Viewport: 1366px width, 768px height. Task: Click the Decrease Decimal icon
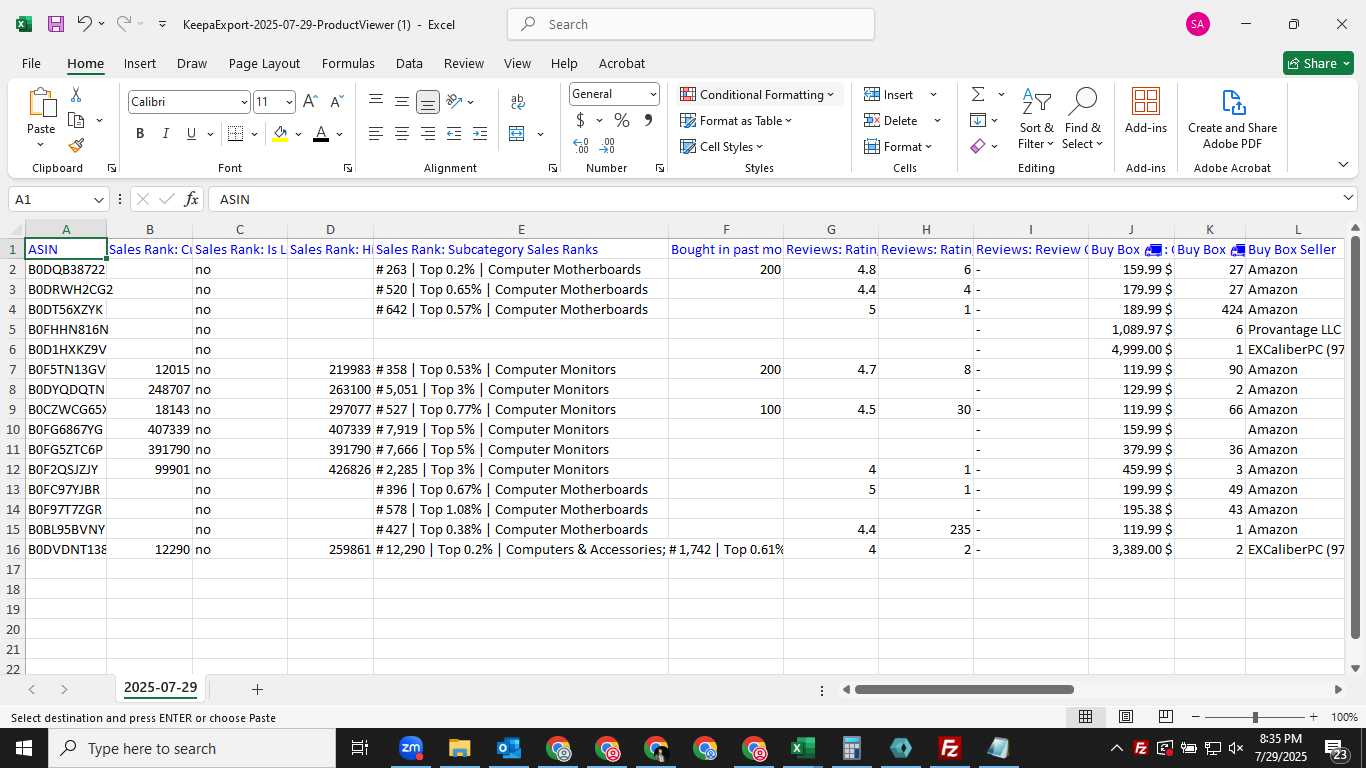pos(607,146)
